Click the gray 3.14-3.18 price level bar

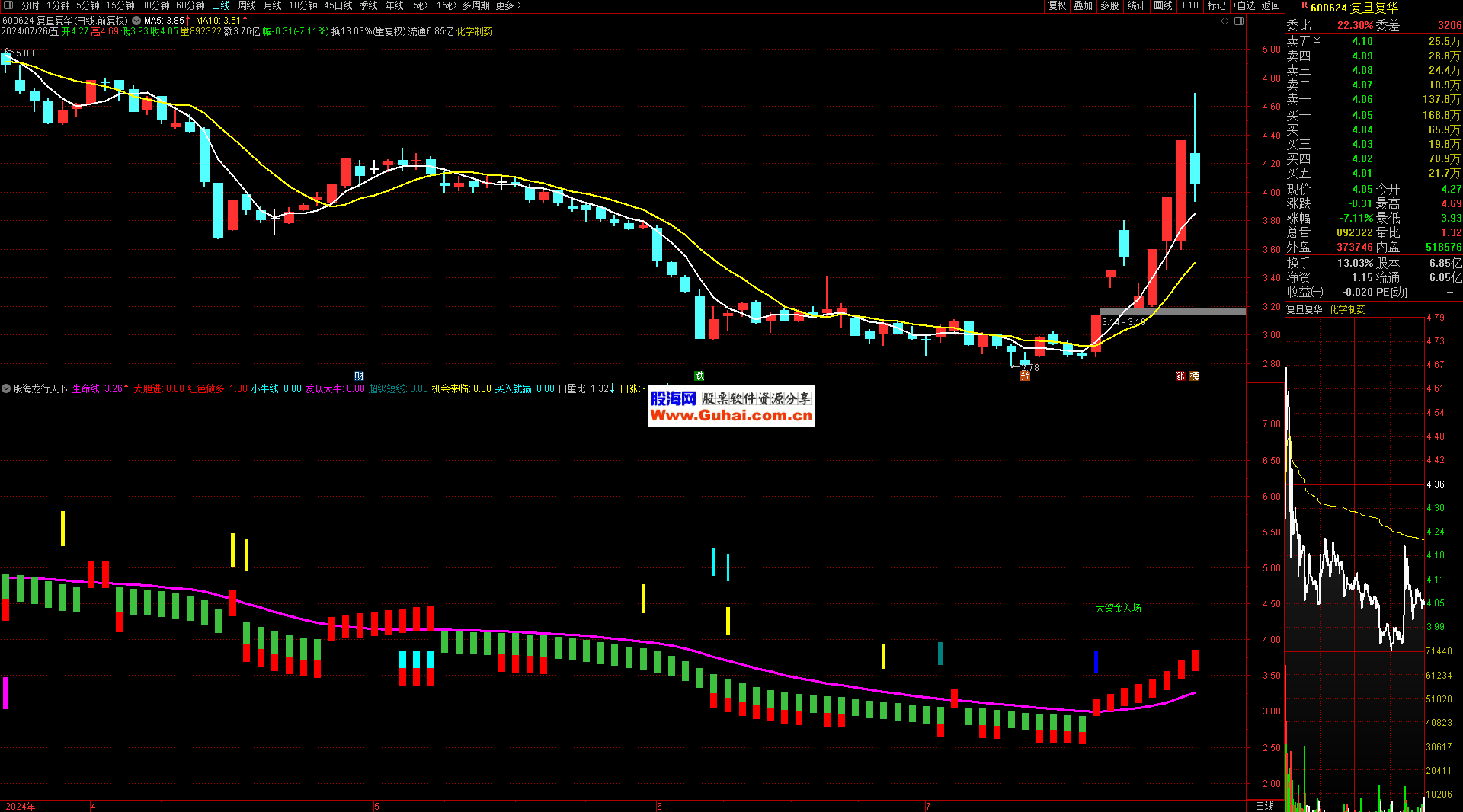click(1172, 311)
